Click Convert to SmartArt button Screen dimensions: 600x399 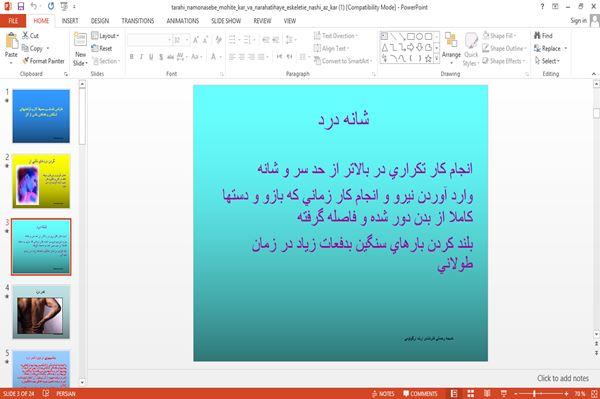pos(342,61)
